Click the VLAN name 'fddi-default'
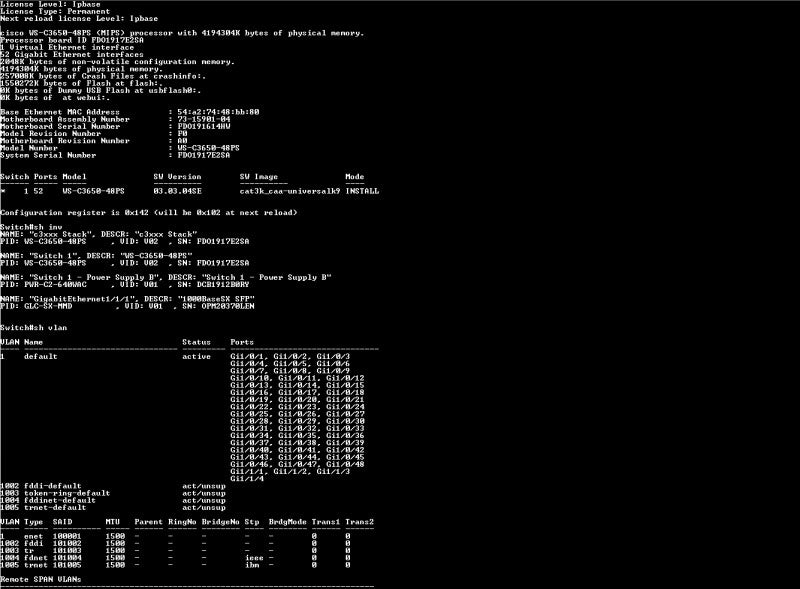 click(x=53, y=486)
